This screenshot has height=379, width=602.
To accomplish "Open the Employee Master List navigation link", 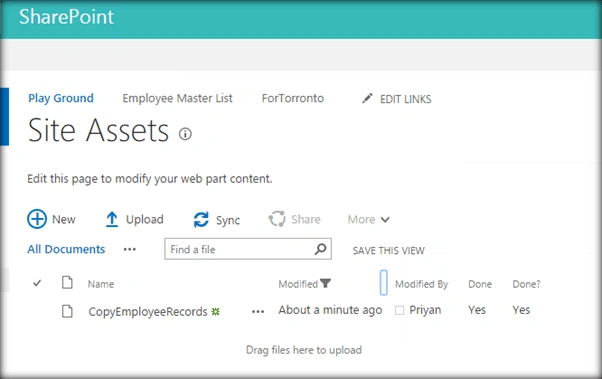I will pyautogui.click(x=177, y=98).
